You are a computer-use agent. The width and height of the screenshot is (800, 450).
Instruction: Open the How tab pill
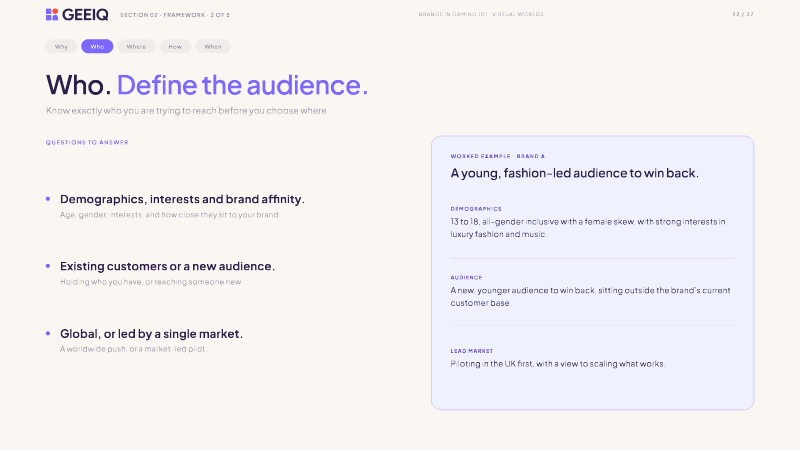point(175,46)
